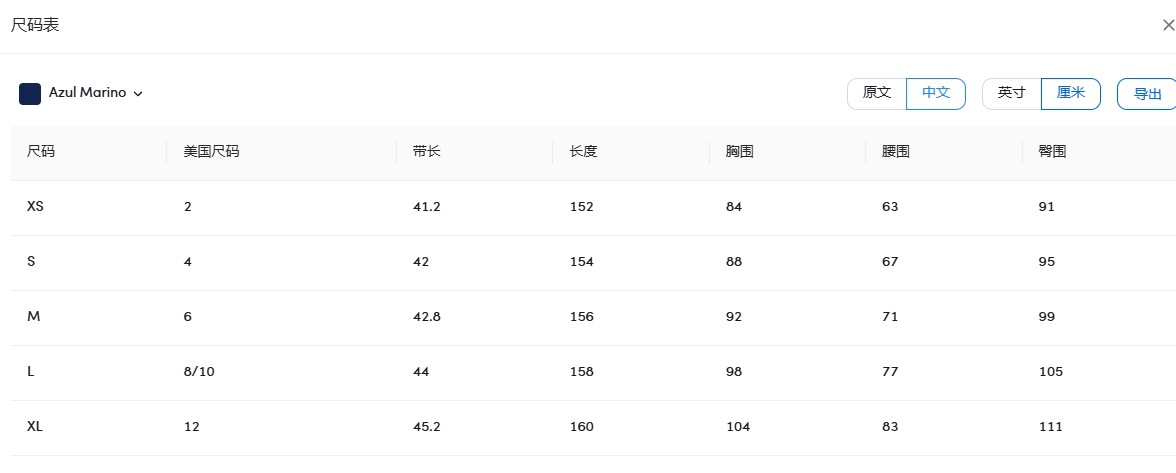
Task: Click the 美国尺码 column header
Action: (x=211, y=152)
